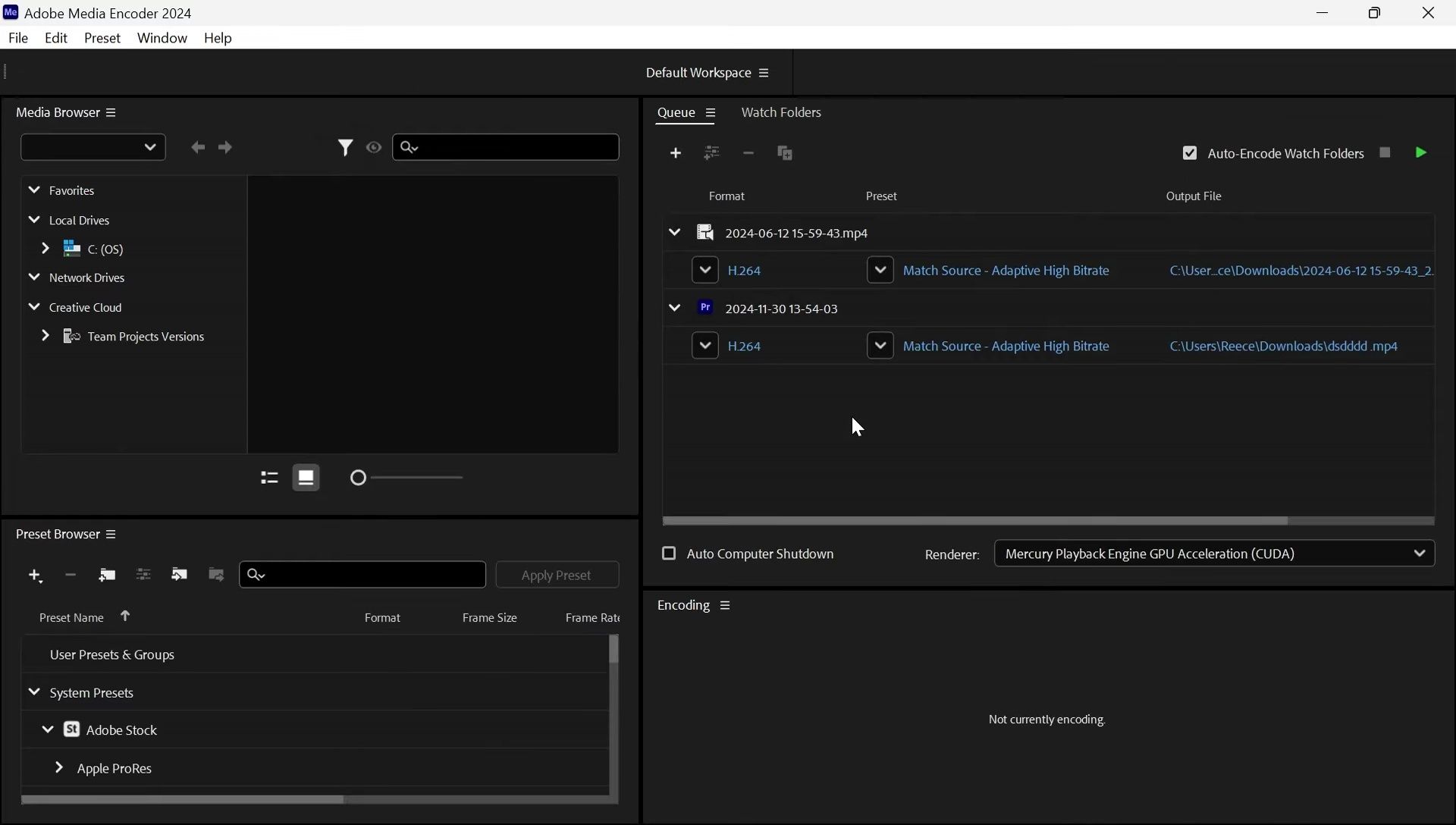Open the Queue panel menu icon

711,113
